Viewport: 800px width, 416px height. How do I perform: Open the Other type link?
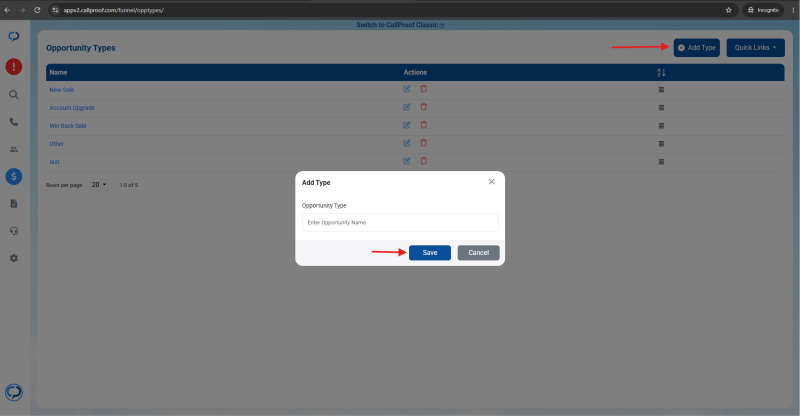click(57, 144)
